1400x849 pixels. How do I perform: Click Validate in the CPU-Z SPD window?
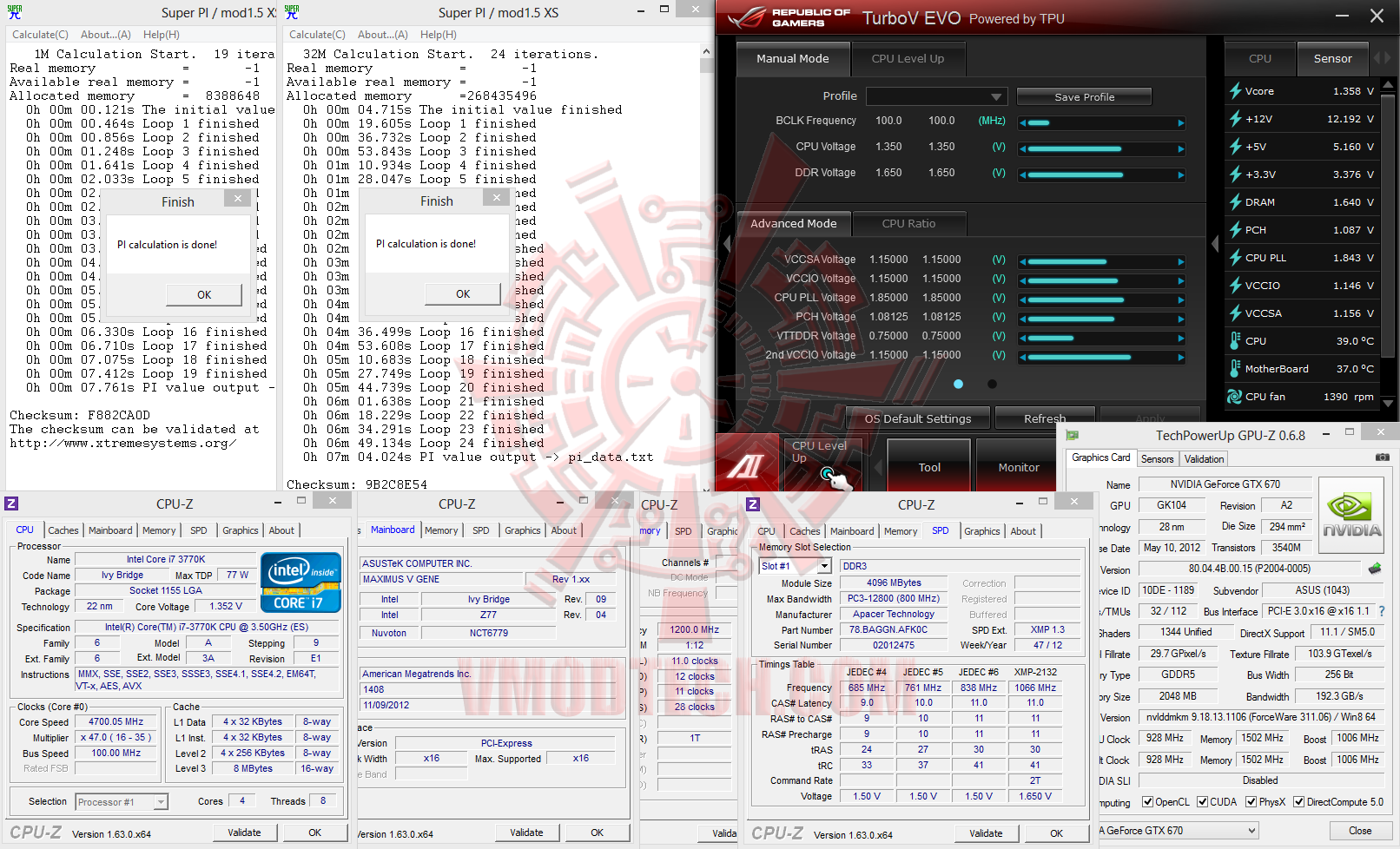986,833
